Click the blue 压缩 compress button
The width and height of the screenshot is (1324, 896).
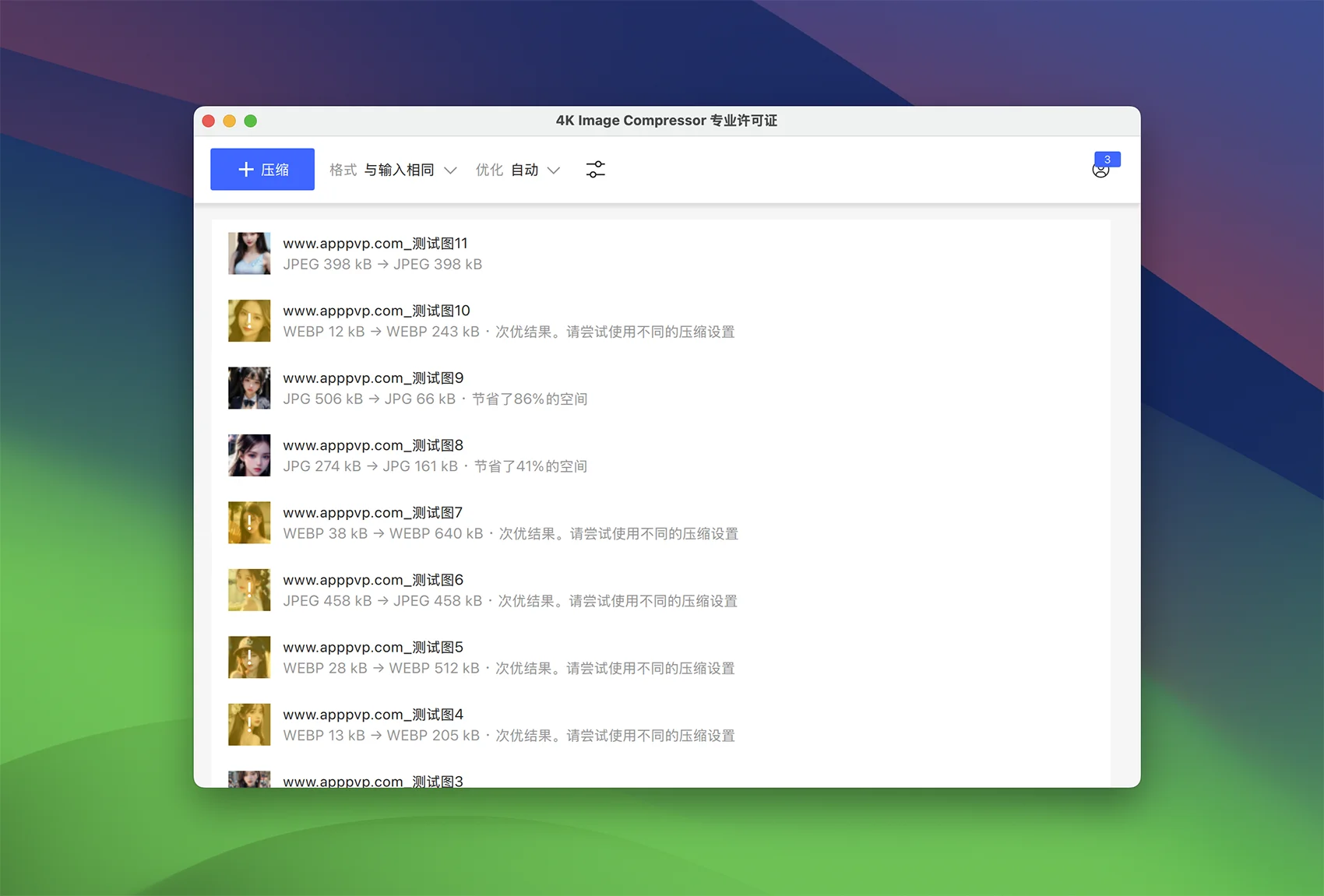coord(262,169)
